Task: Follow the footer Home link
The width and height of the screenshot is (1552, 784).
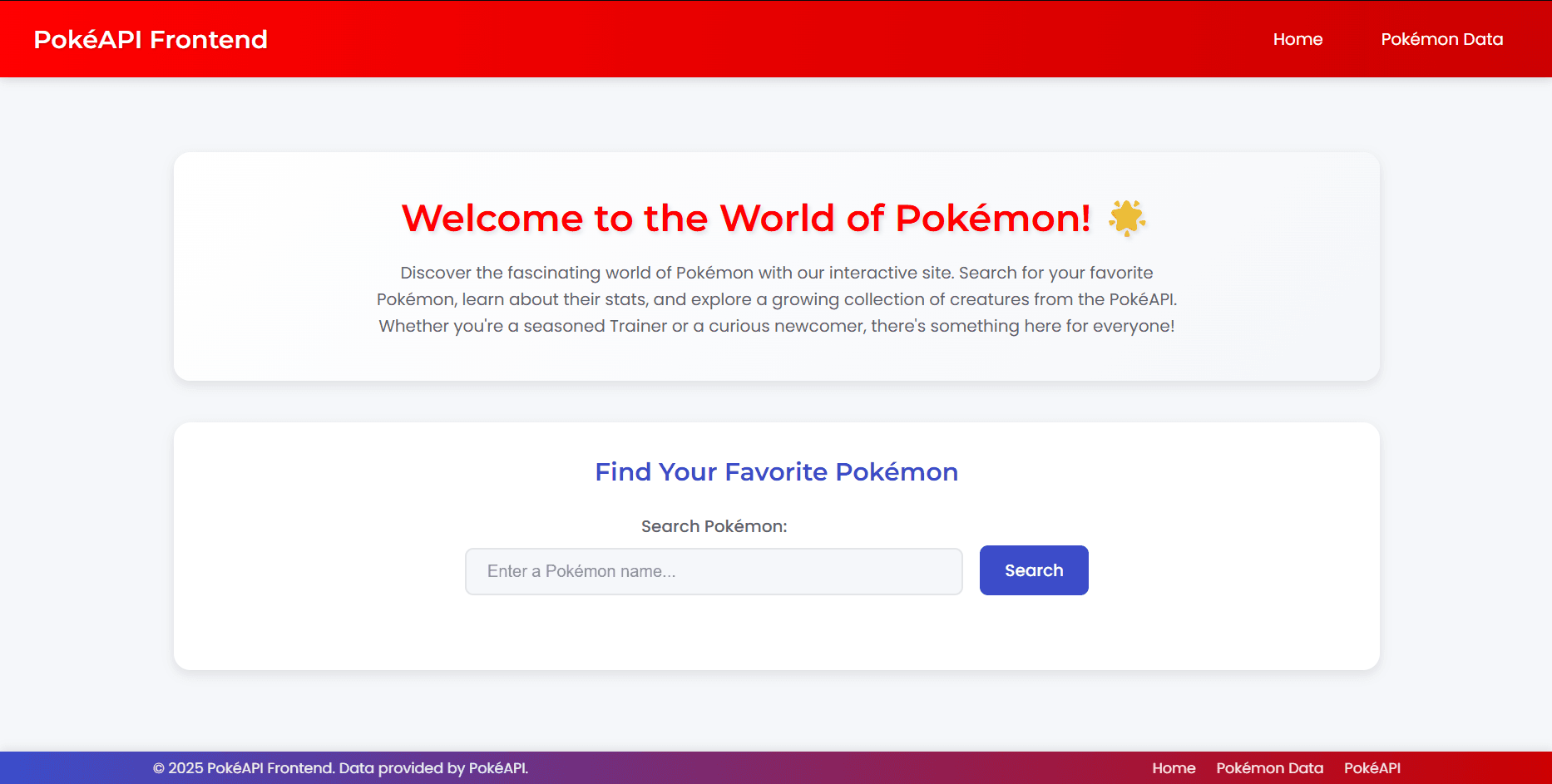Action: [1174, 768]
